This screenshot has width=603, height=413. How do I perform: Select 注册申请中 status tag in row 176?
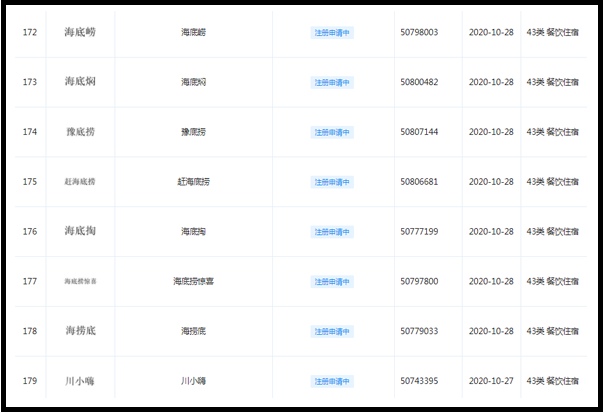click(332, 232)
